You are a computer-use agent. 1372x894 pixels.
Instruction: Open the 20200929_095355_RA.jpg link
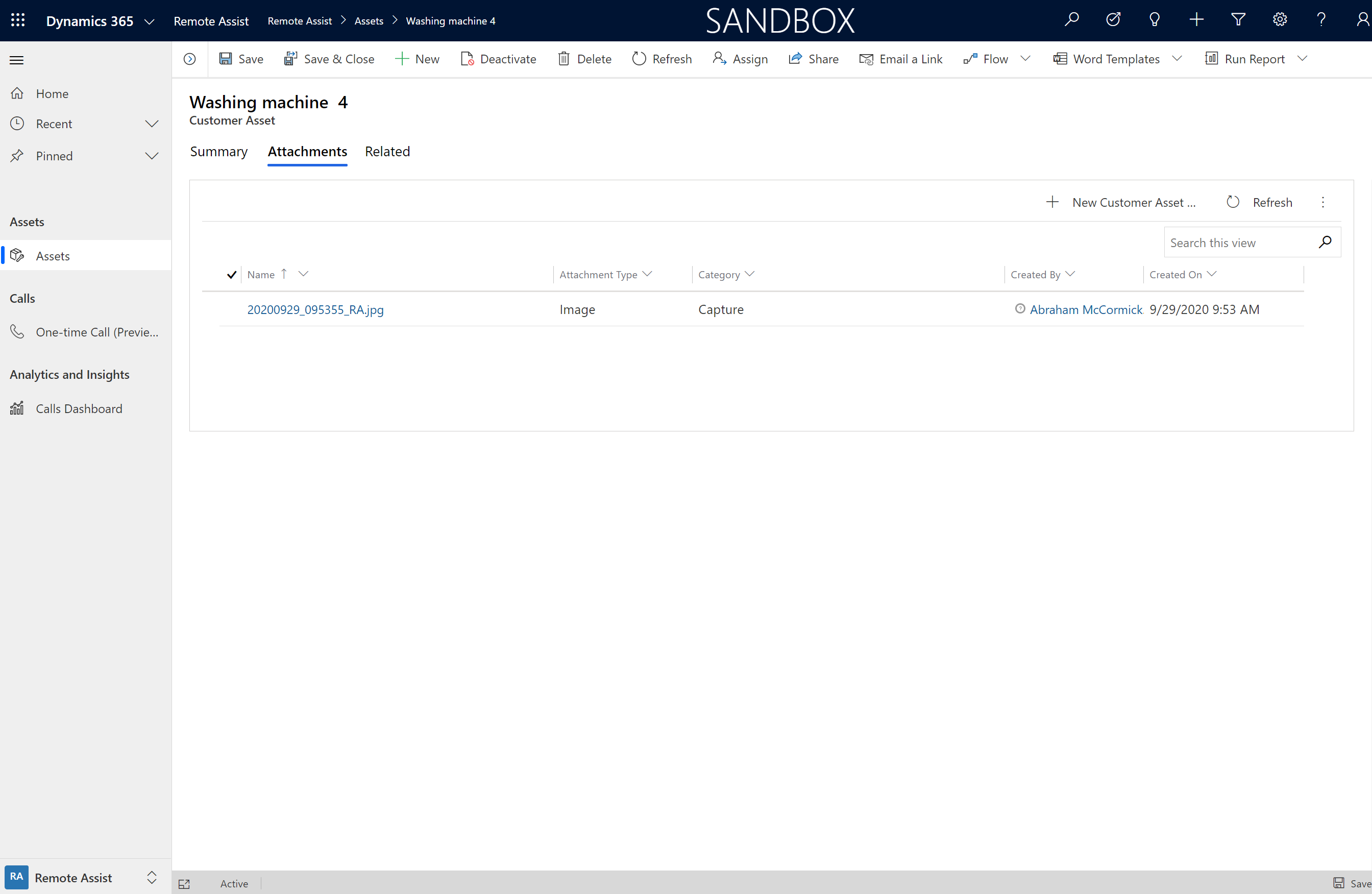coord(315,309)
